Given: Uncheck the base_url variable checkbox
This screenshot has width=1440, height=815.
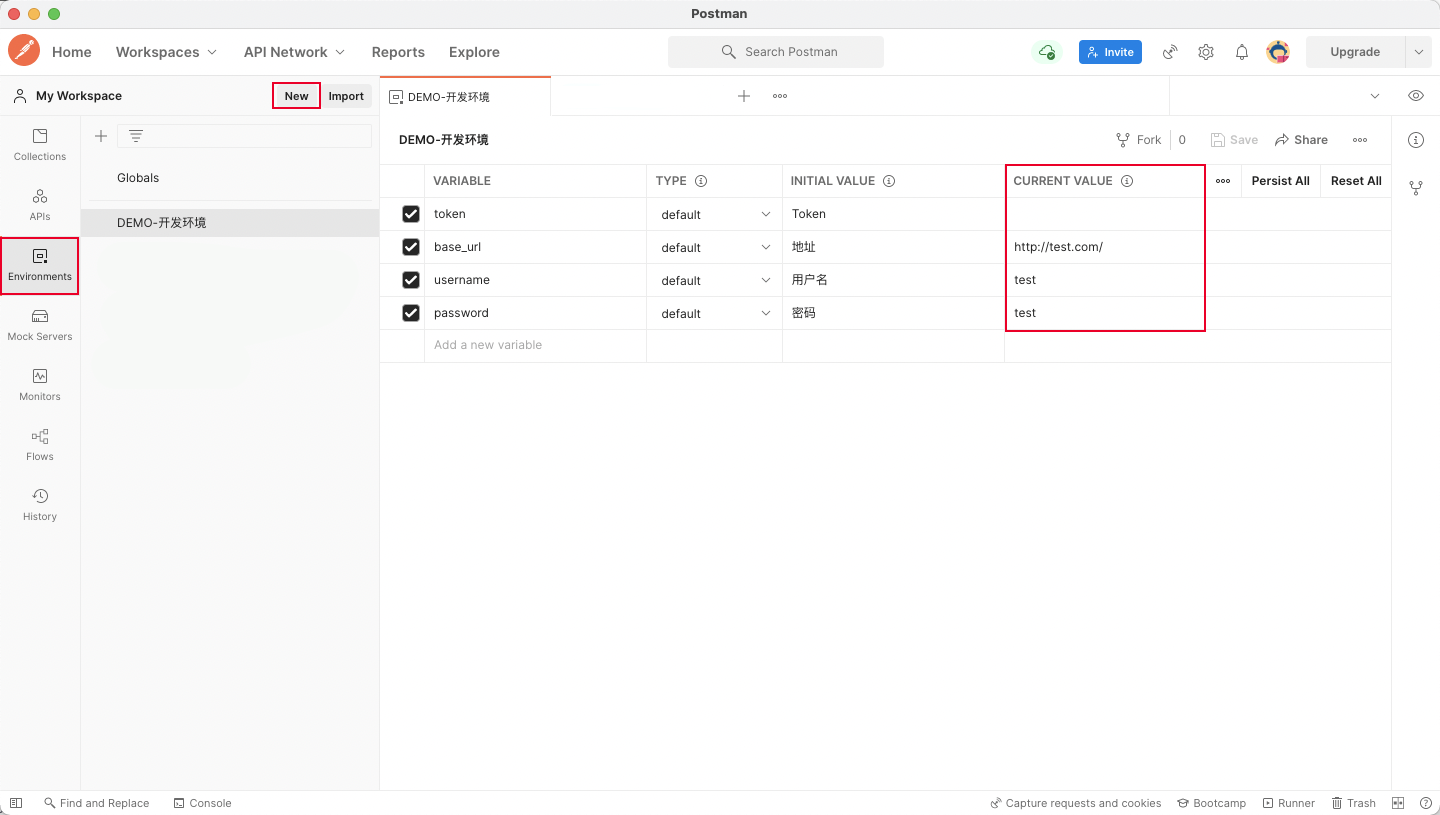Looking at the screenshot, I should point(411,247).
